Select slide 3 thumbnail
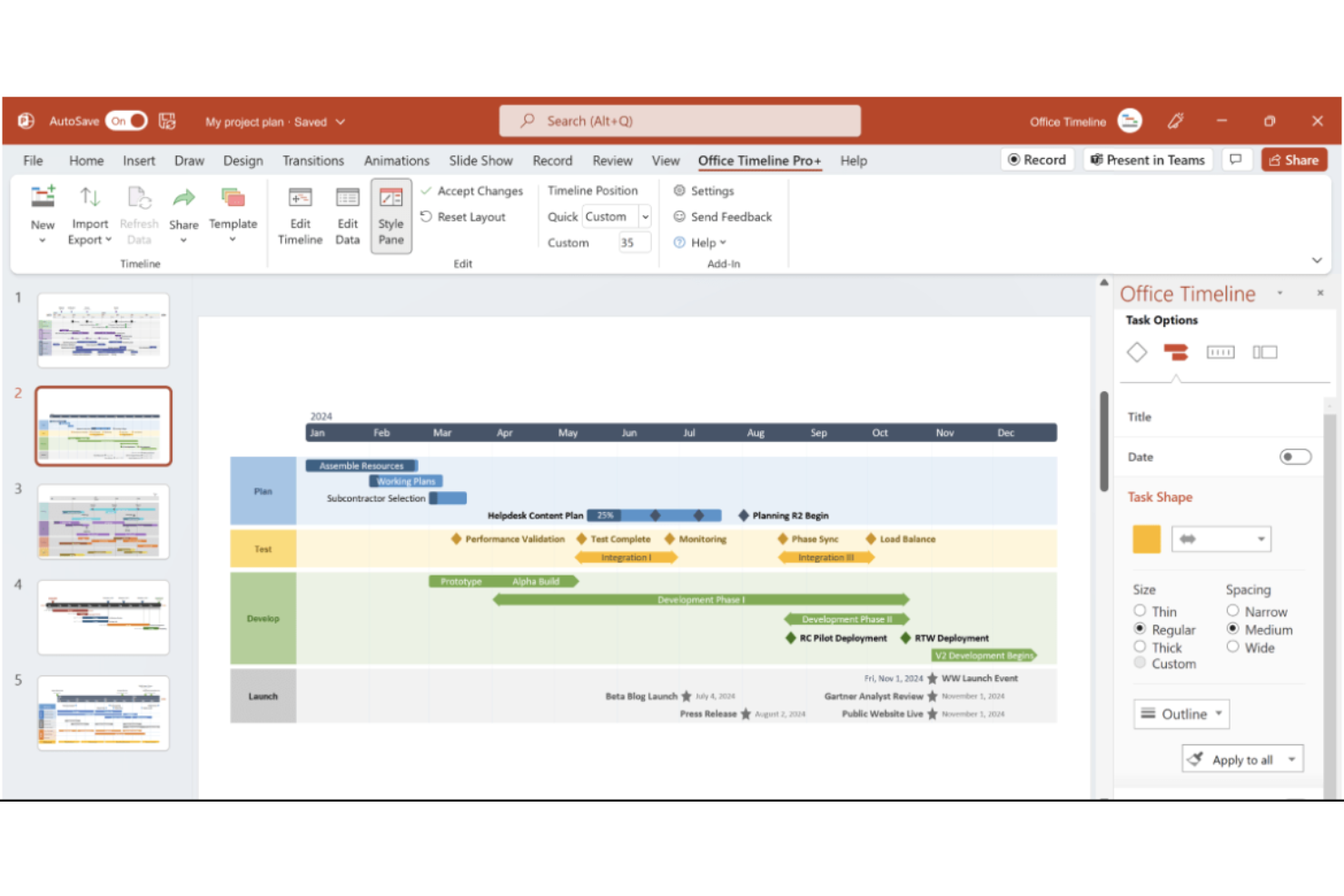1344x896 pixels. pyautogui.click(x=103, y=522)
